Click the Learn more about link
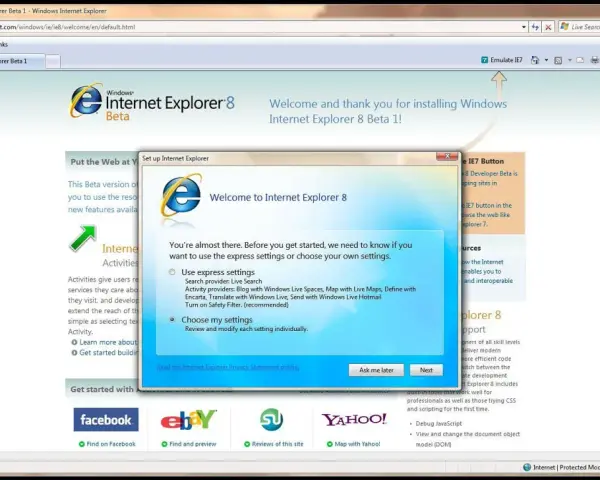The height and width of the screenshot is (480, 600). [x=108, y=342]
